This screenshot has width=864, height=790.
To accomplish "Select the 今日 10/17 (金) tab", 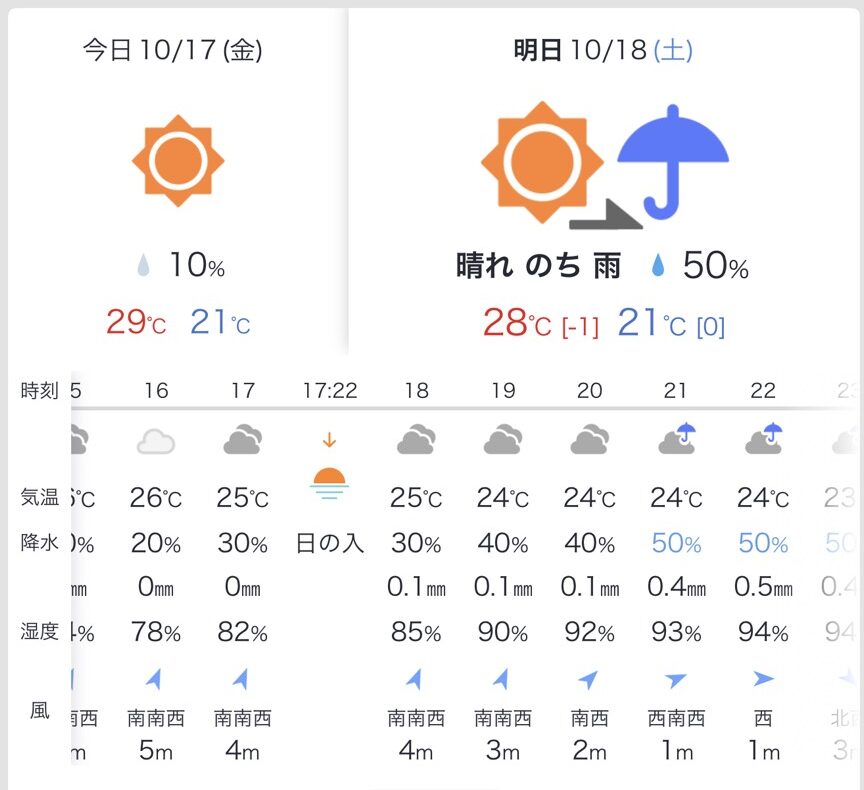I will pos(174,52).
